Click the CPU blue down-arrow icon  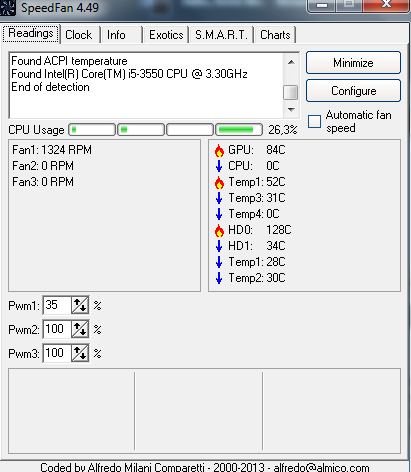click(219, 166)
